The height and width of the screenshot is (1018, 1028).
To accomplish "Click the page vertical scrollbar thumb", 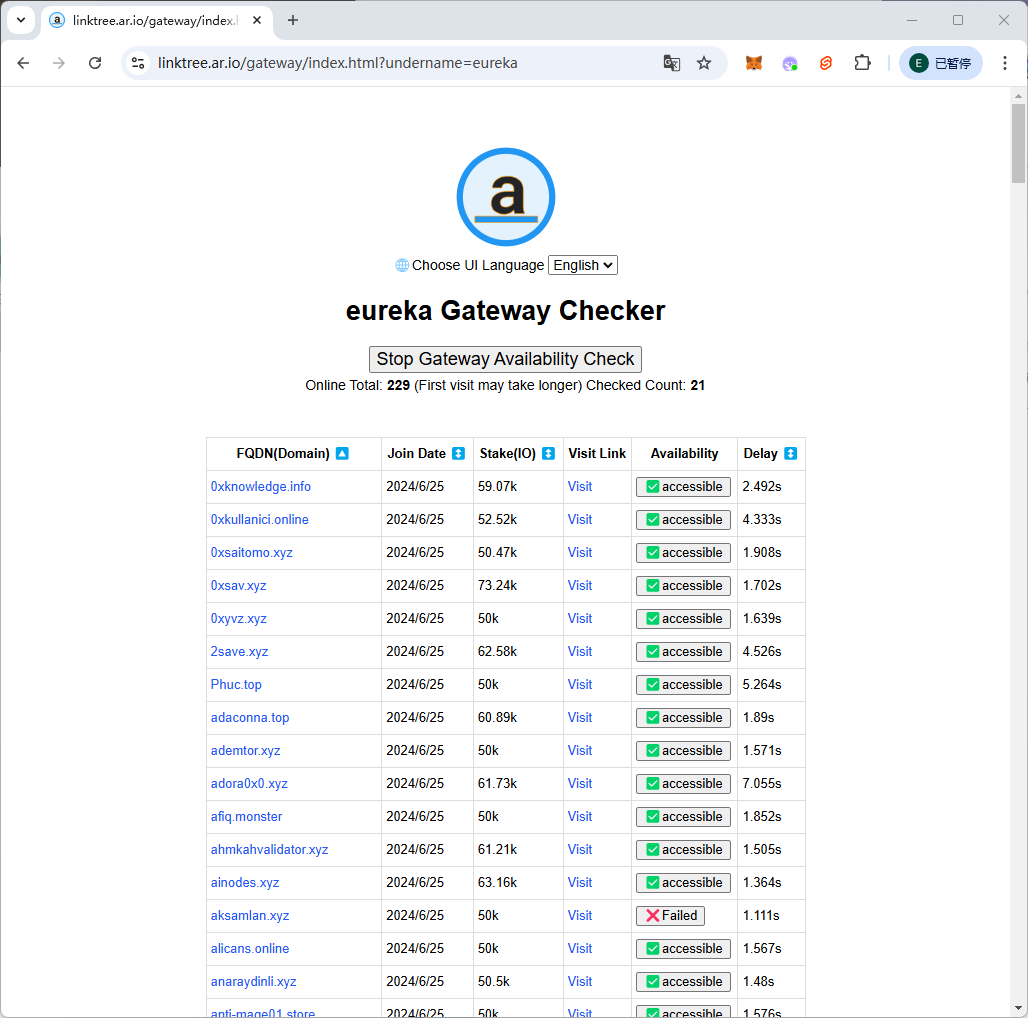I will coord(1018,143).
